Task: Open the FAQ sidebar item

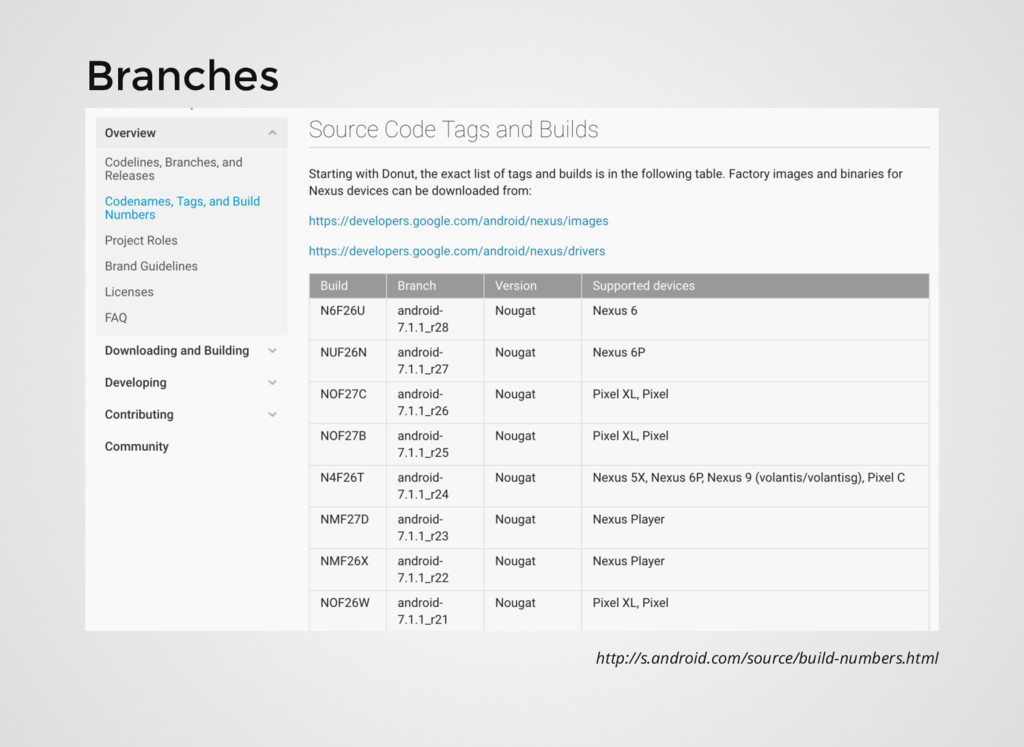Action: (x=116, y=318)
